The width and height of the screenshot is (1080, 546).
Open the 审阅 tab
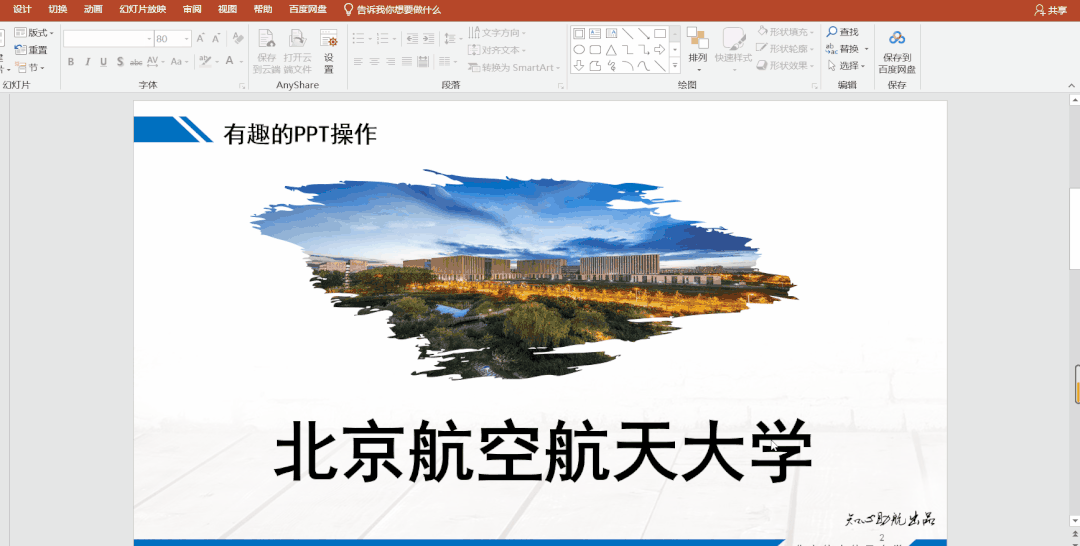point(192,10)
